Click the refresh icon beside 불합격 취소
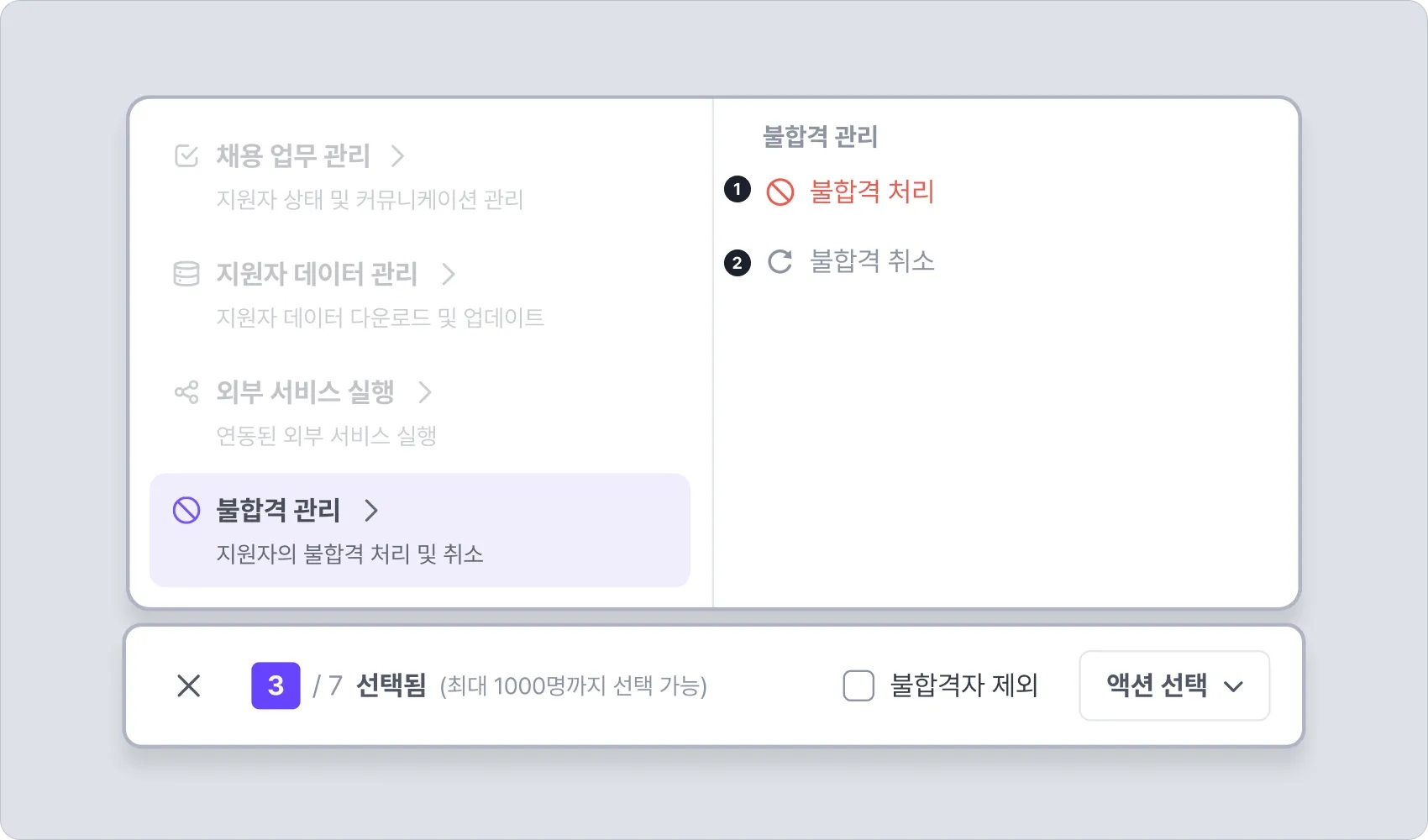Image resolution: width=1428 pixels, height=840 pixels. pyautogui.click(x=780, y=262)
